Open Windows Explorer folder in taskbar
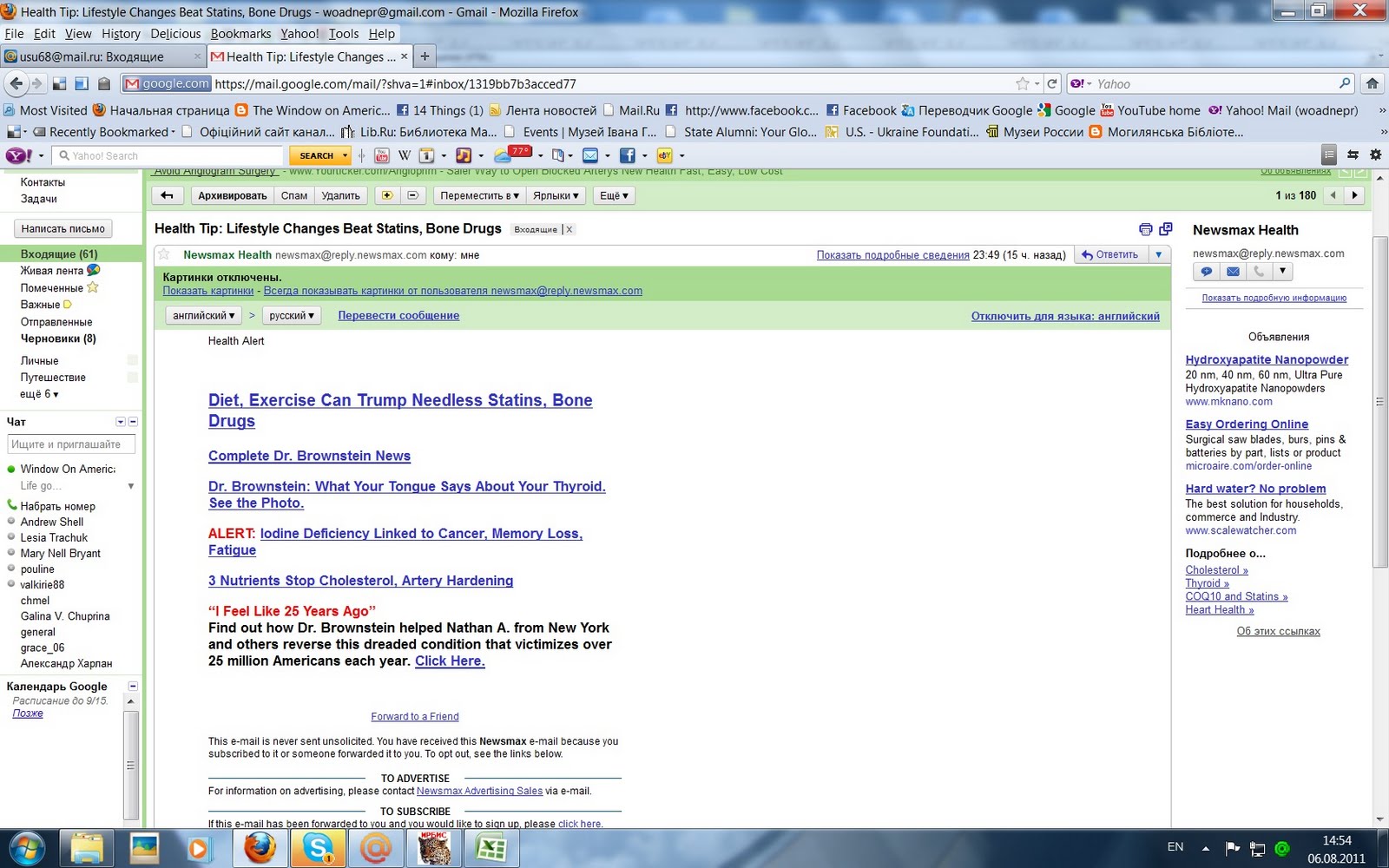Screen dimensions: 1389x868 point(87,848)
